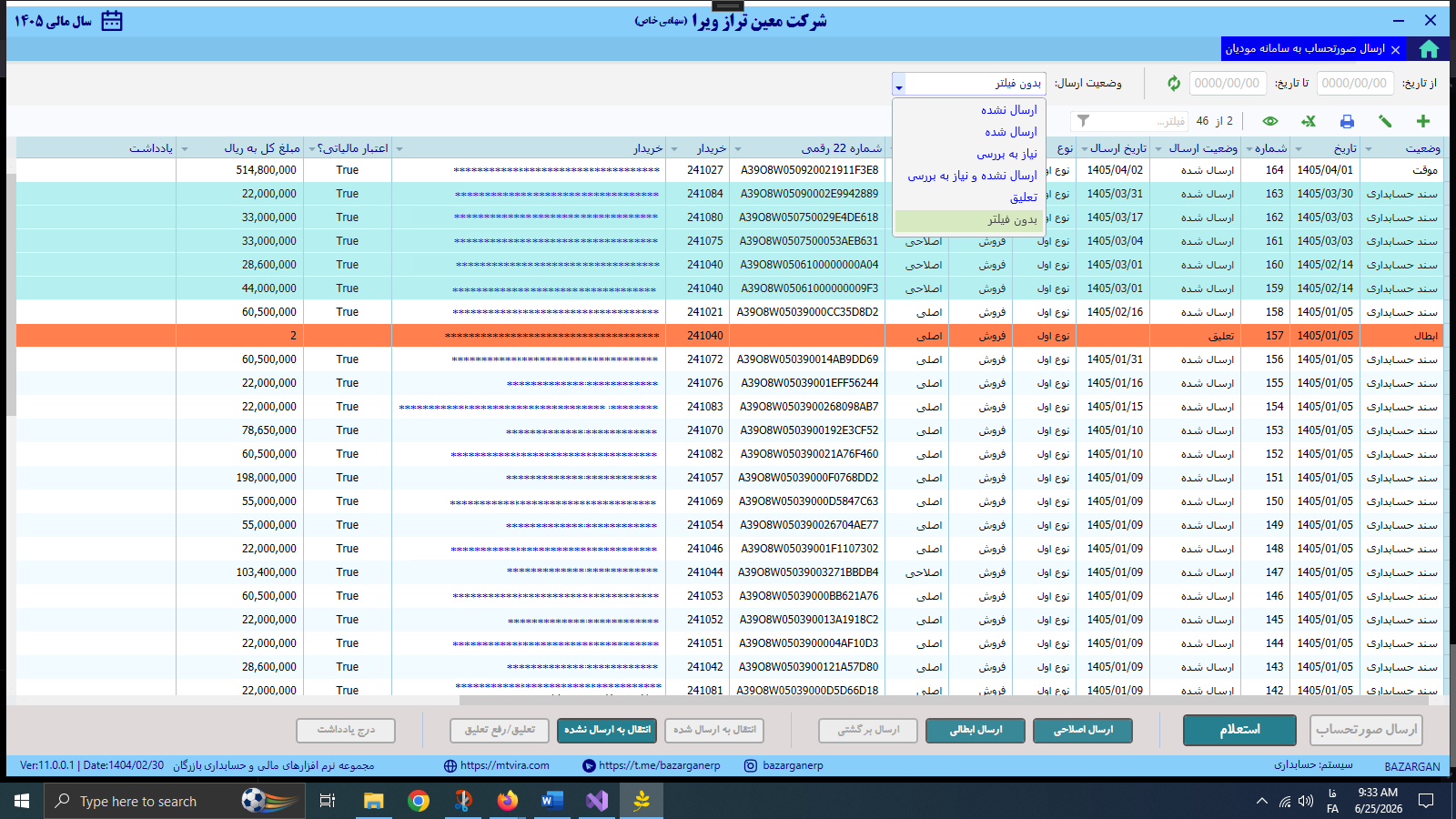Open Google Chrome from the taskbar
This screenshot has height=819, width=1456.
pyautogui.click(x=418, y=801)
